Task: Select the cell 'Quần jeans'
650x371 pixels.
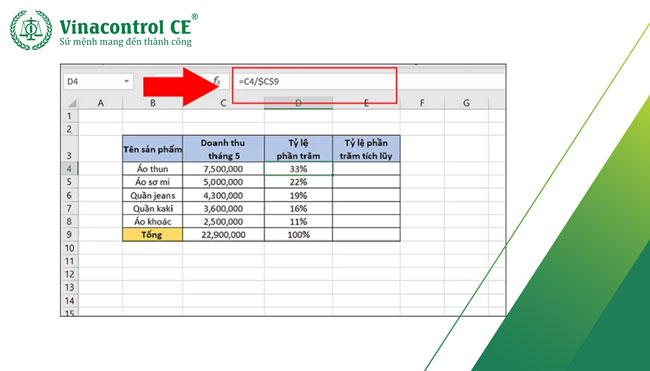Action: coord(153,195)
